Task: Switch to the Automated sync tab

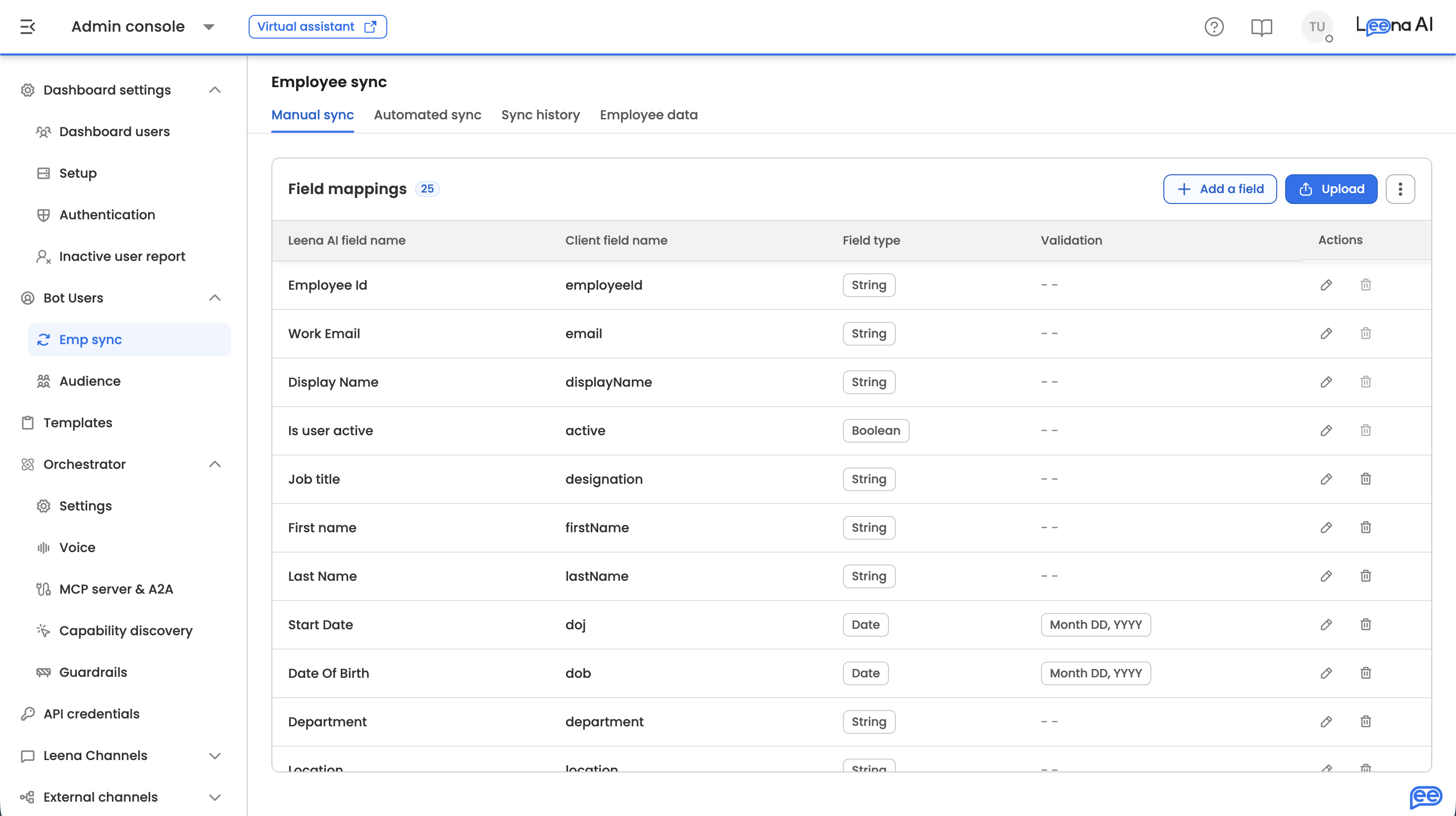Action: 427,115
